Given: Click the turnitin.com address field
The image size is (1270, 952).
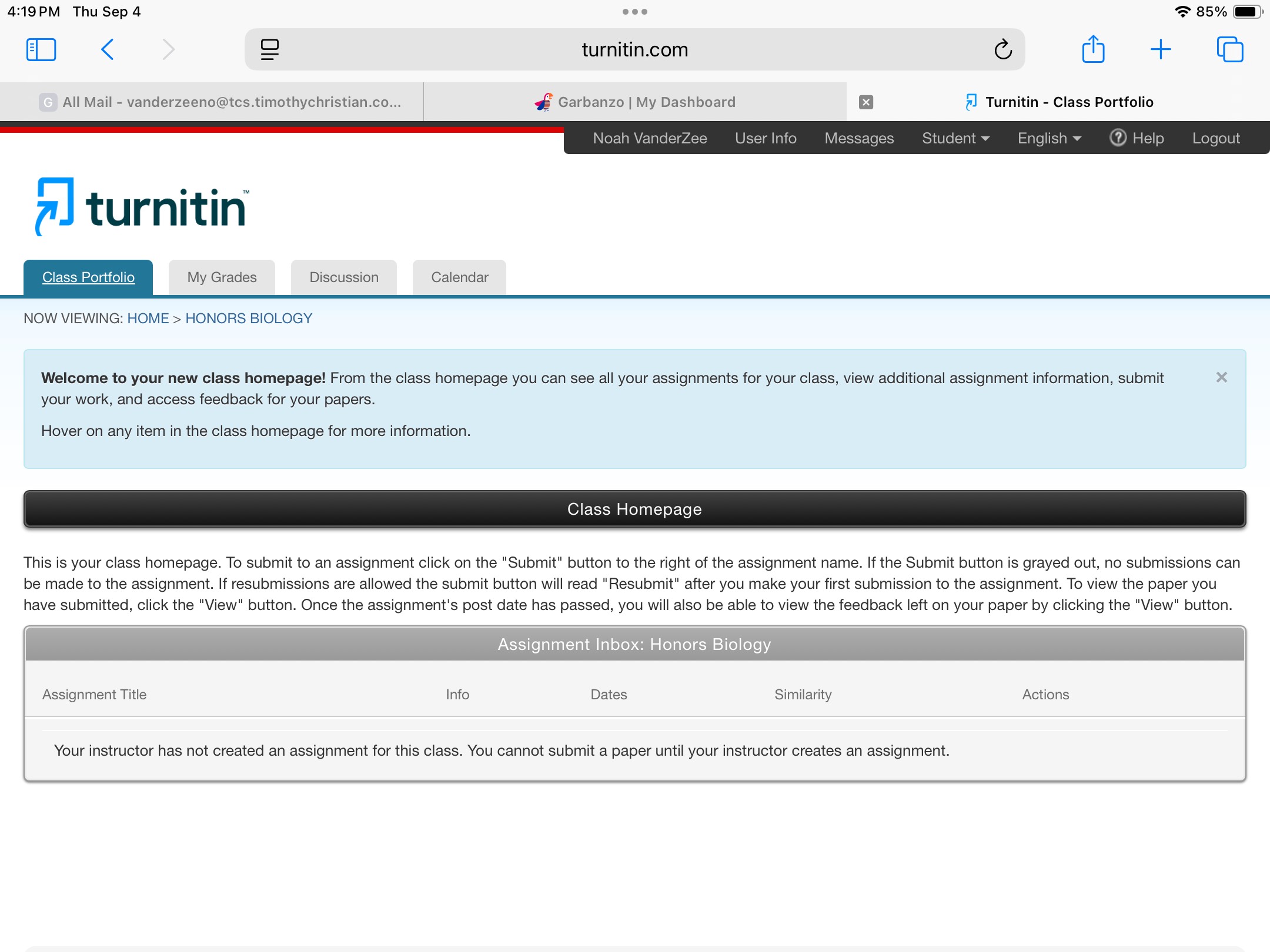Looking at the screenshot, I should click(x=635, y=49).
